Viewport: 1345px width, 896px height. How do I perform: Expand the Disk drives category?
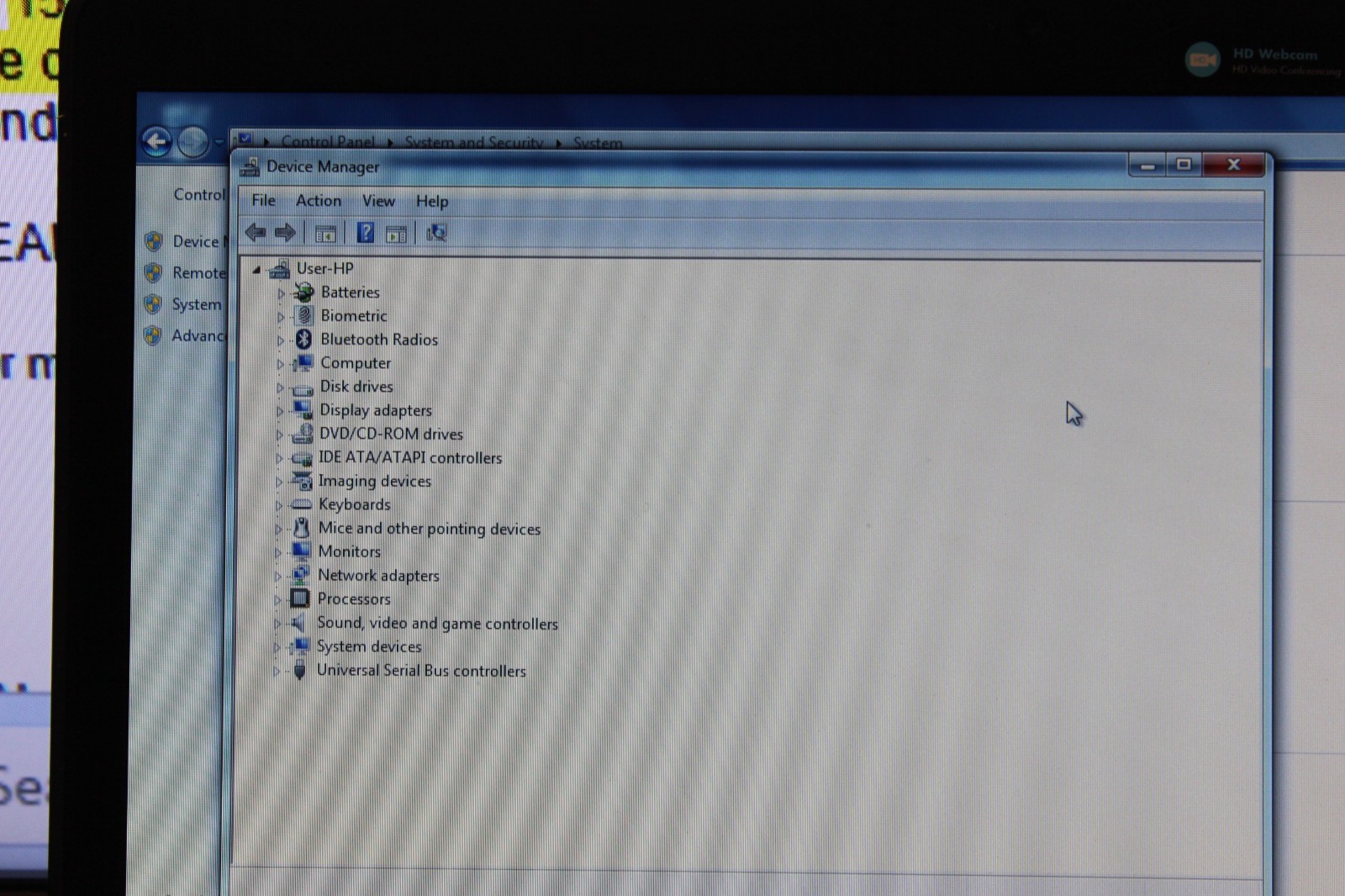tap(280, 387)
